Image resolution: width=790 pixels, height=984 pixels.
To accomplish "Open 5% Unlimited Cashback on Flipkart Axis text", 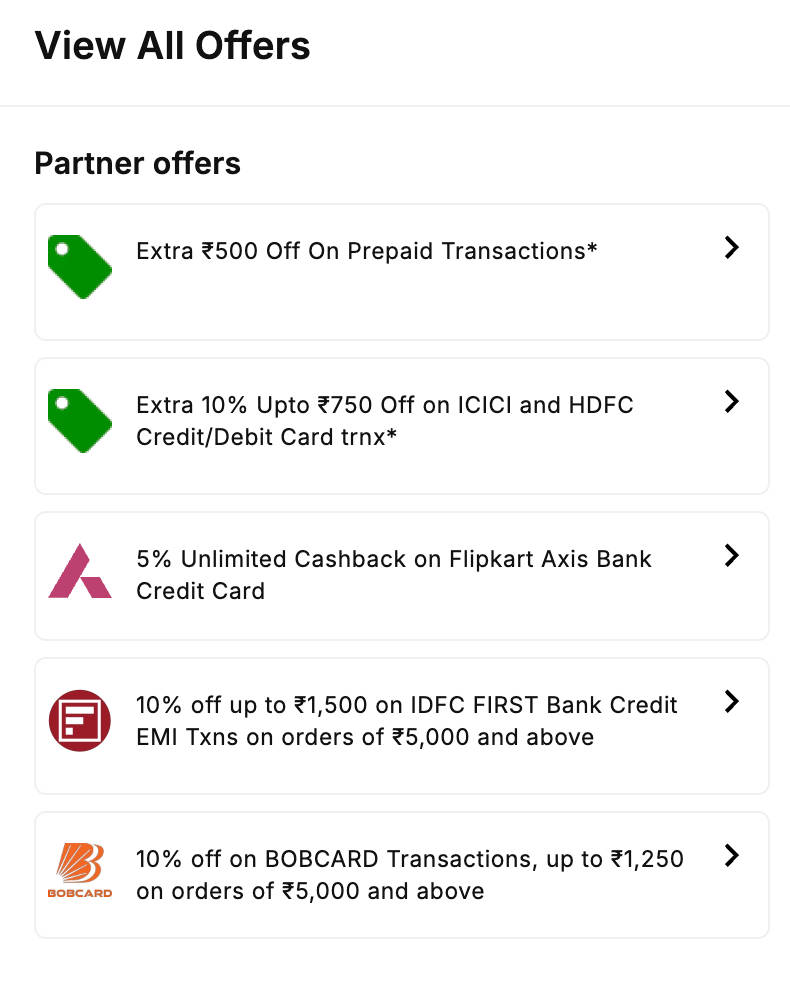I will pos(394,575).
